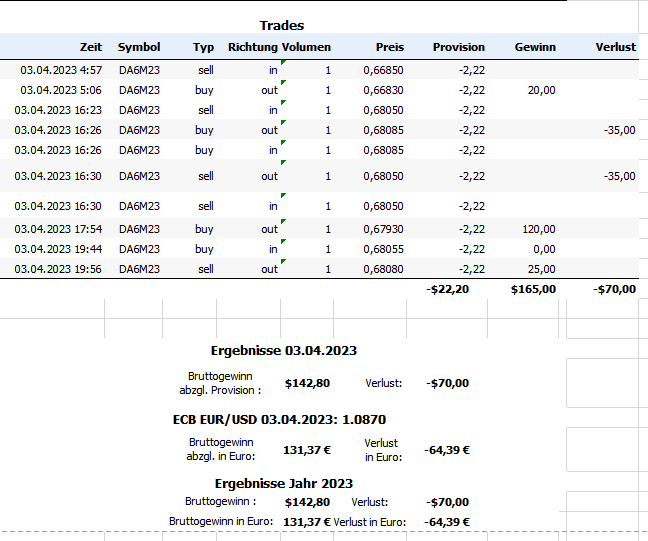Image resolution: width=648 pixels, height=541 pixels.
Task: Click commission -2,22 in the 4:57 row
Action: 472,70
